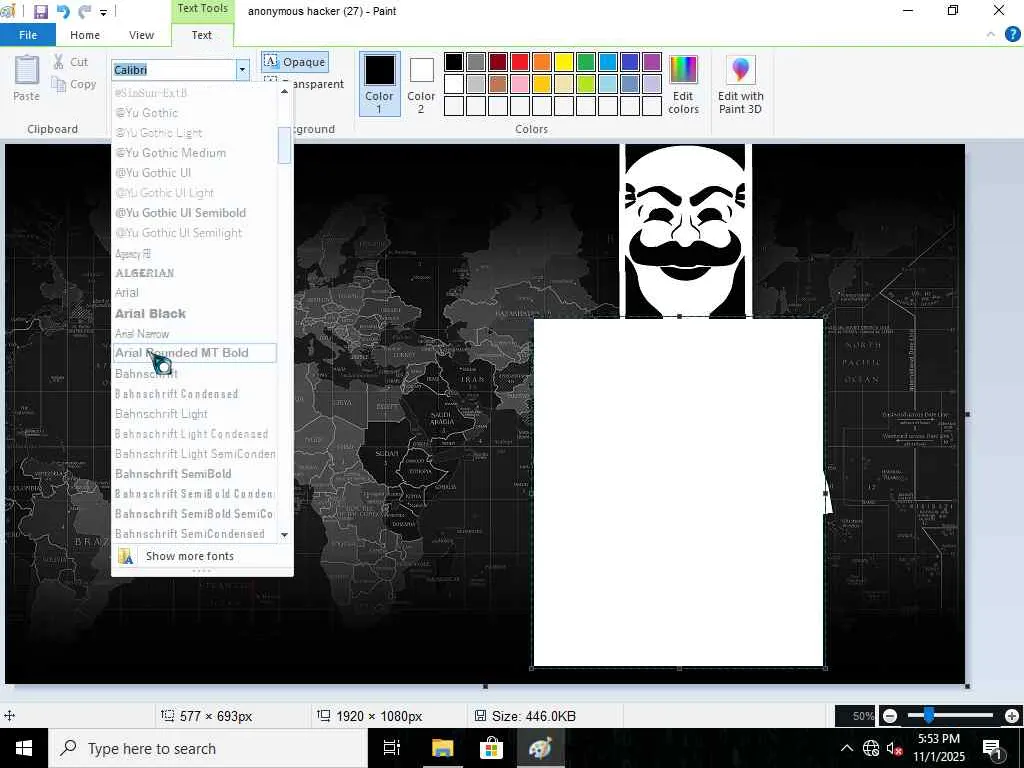The image size is (1024, 768).
Task: Zoom out with minus button
Action: point(889,716)
